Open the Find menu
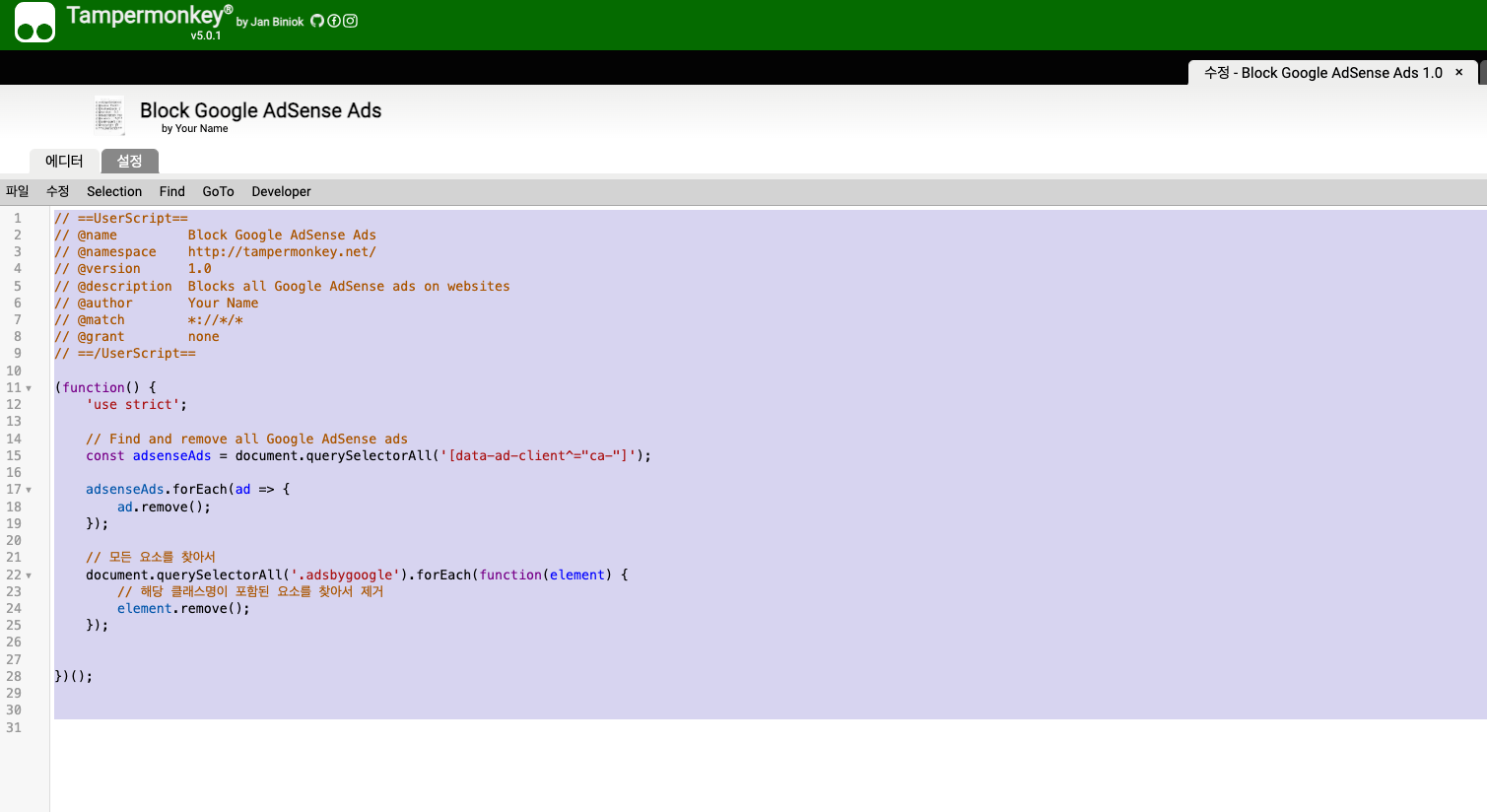 172,191
